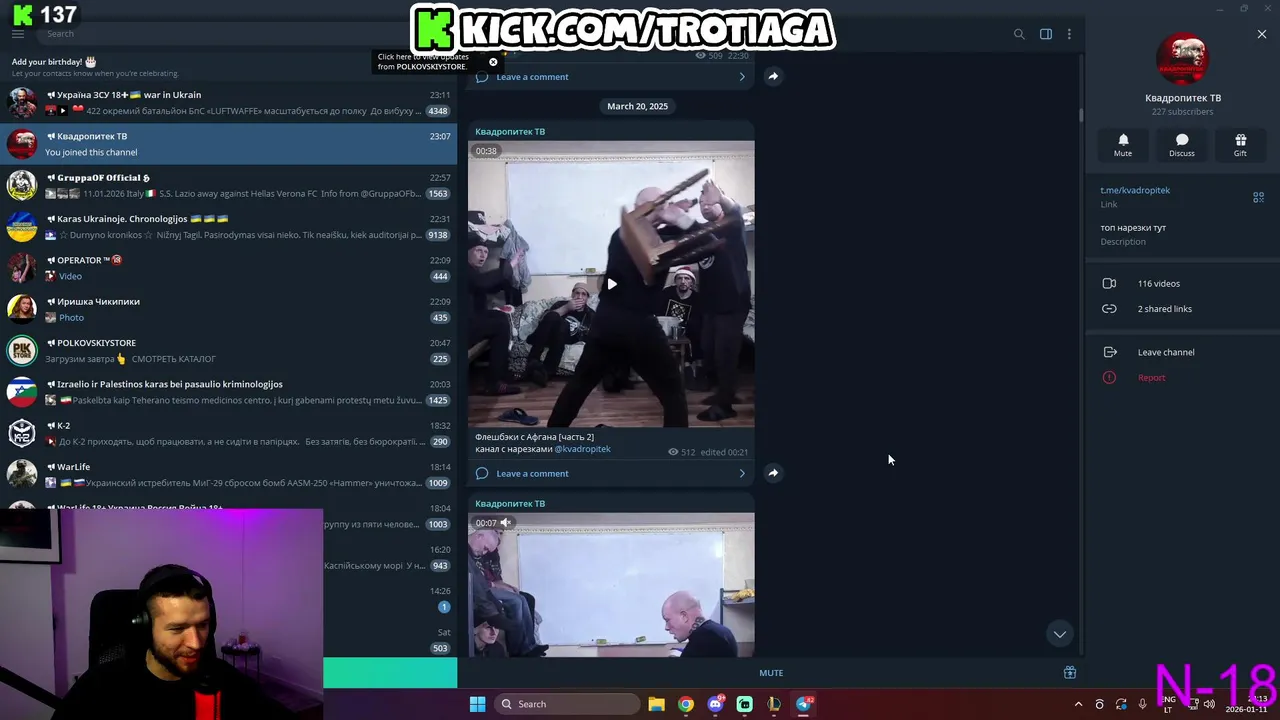Click the microphone tray icon
The image size is (1280, 720).
coord(1142,704)
